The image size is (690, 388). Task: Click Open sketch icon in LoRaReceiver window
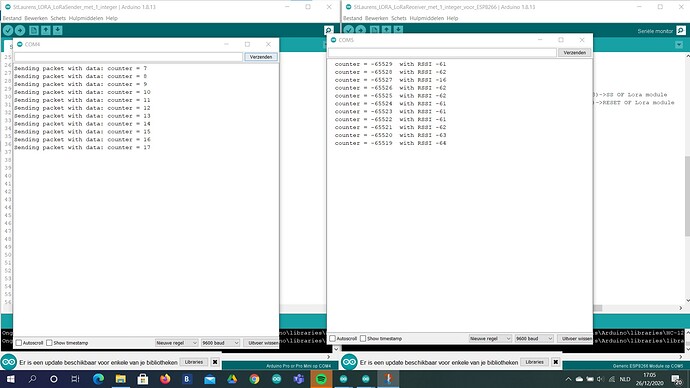386,29
